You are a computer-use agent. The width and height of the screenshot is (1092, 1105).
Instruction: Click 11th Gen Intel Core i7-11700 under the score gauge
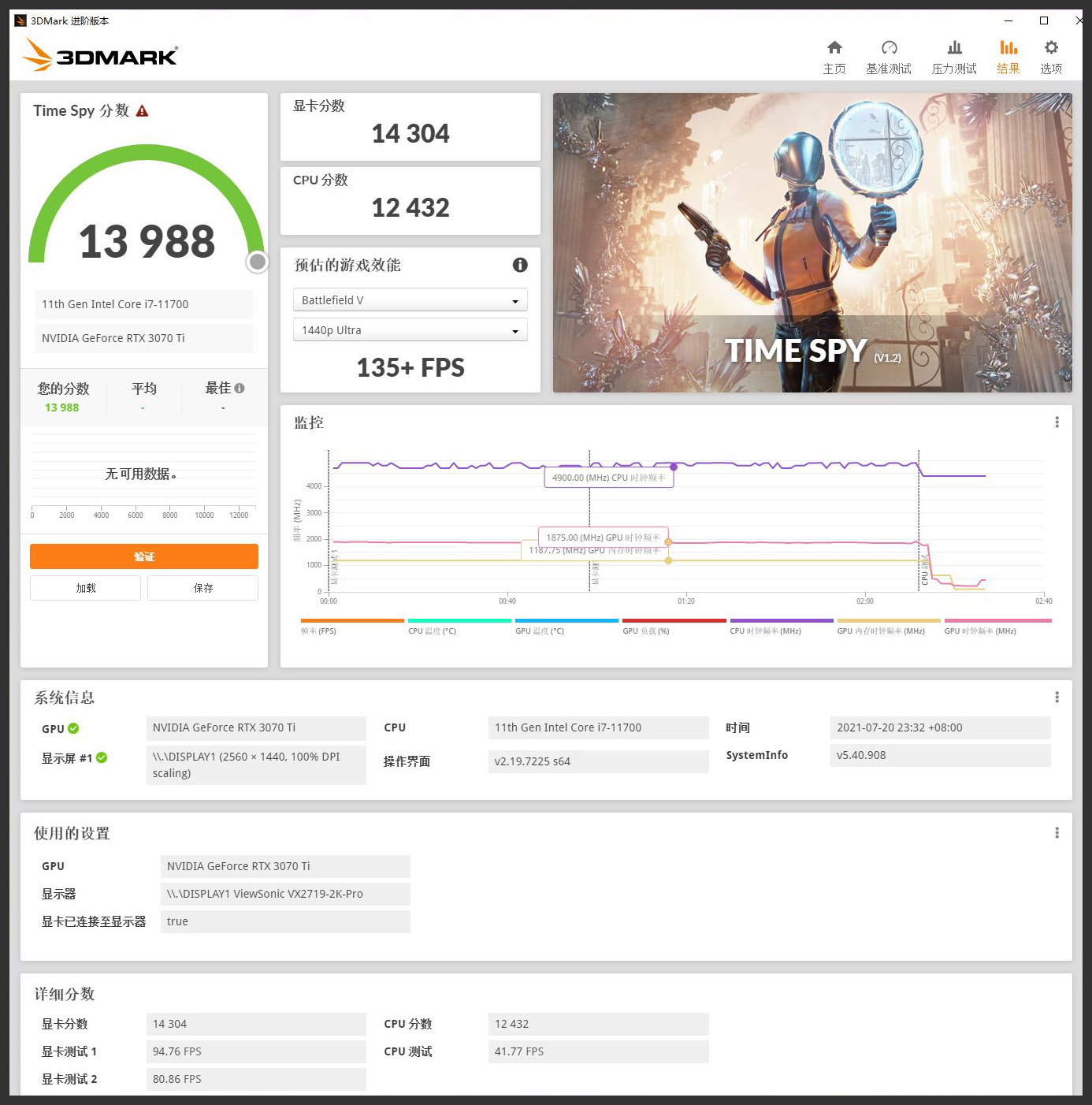coord(144,304)
